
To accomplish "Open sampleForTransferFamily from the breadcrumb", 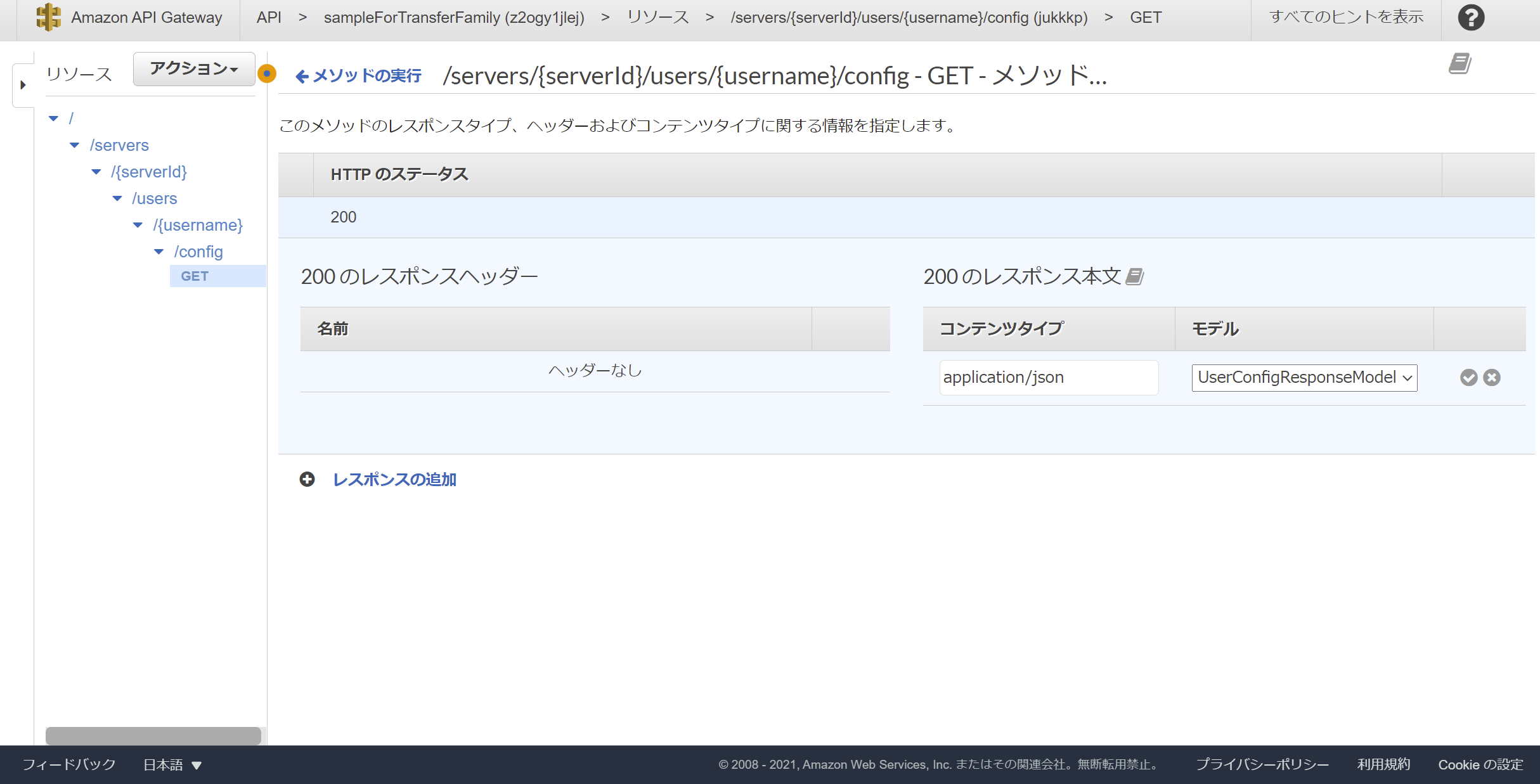I will pos(455,17).
